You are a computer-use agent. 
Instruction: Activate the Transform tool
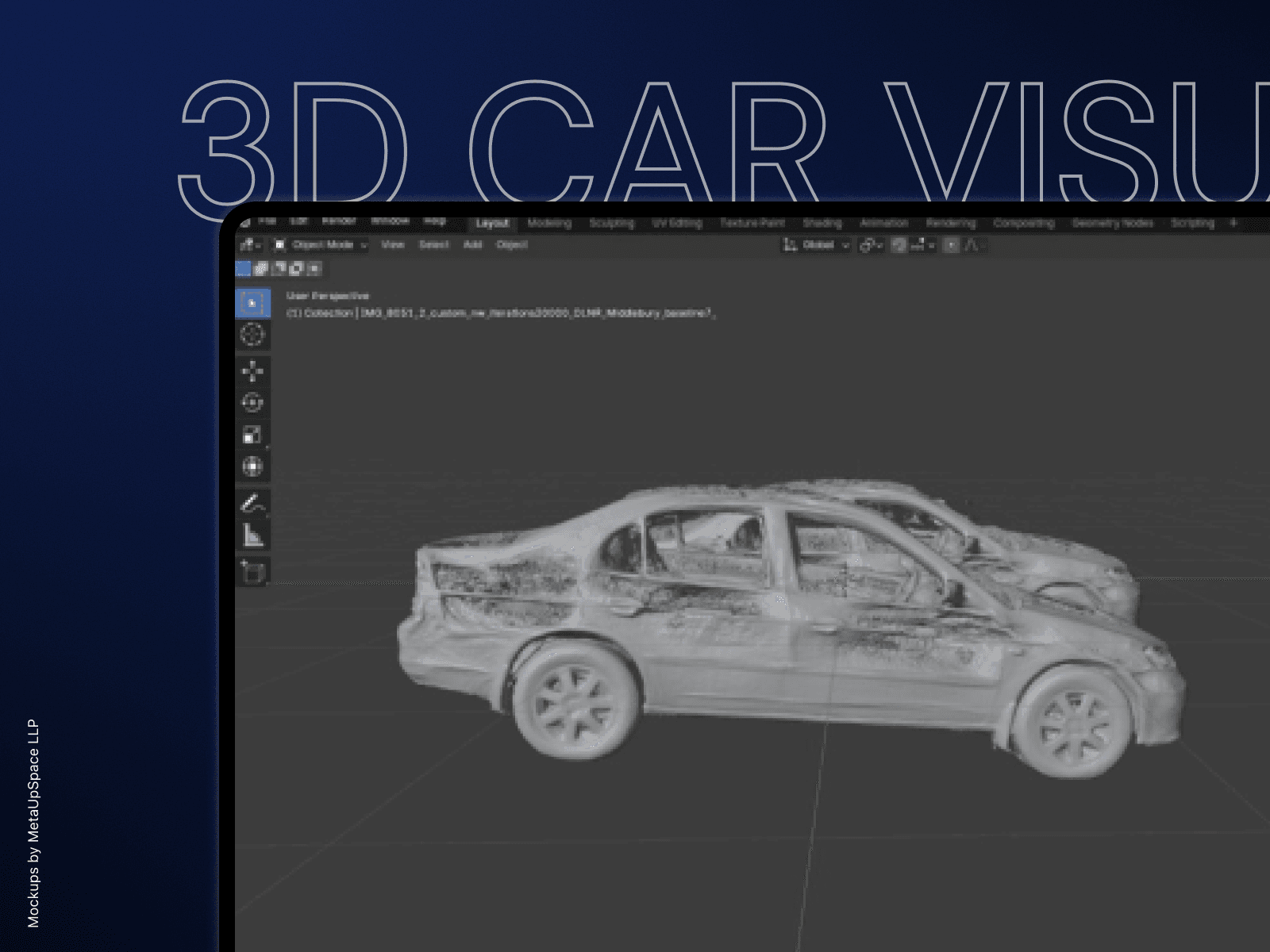[252, 466]
